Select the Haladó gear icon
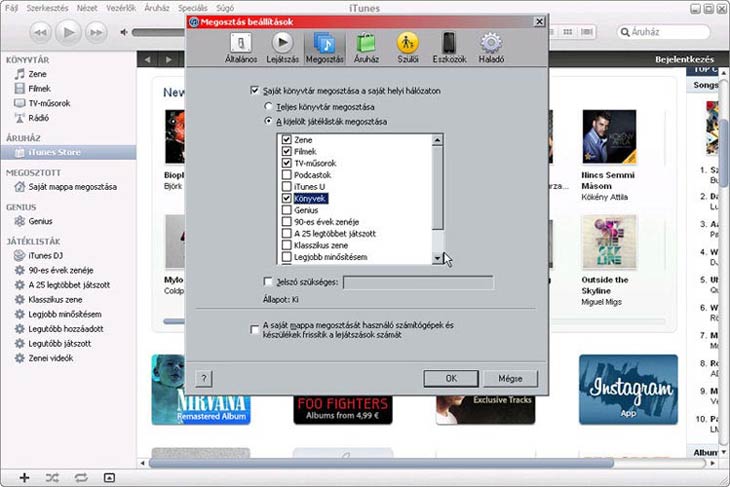Image resolution: width=730 pixels, height=487 pixels. pos(491,46)
